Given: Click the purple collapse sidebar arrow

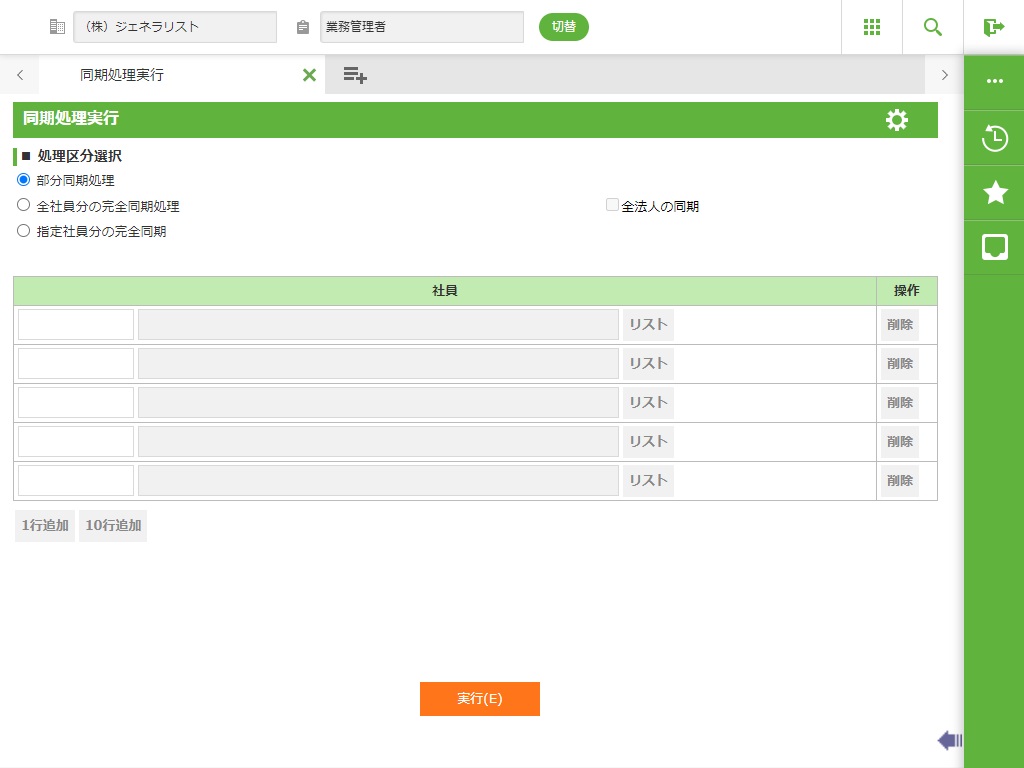Looking at the screenshot, I should [x=950, y=740].
